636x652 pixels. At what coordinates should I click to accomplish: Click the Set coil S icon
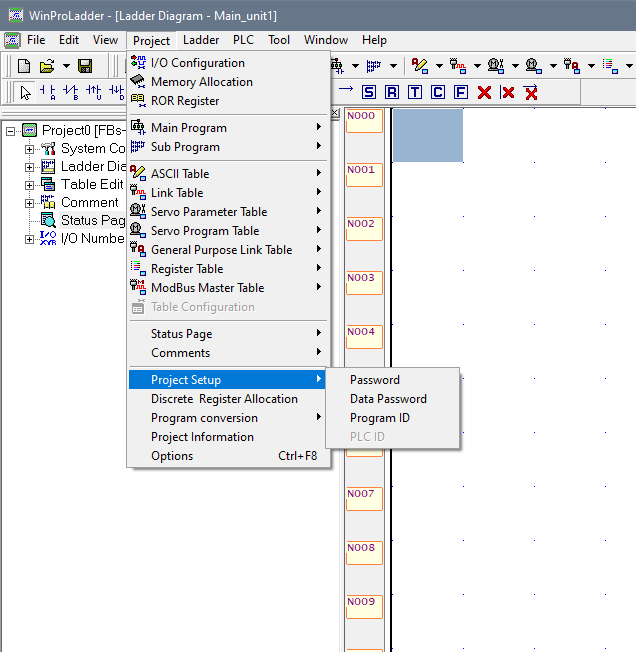[369, 92]
